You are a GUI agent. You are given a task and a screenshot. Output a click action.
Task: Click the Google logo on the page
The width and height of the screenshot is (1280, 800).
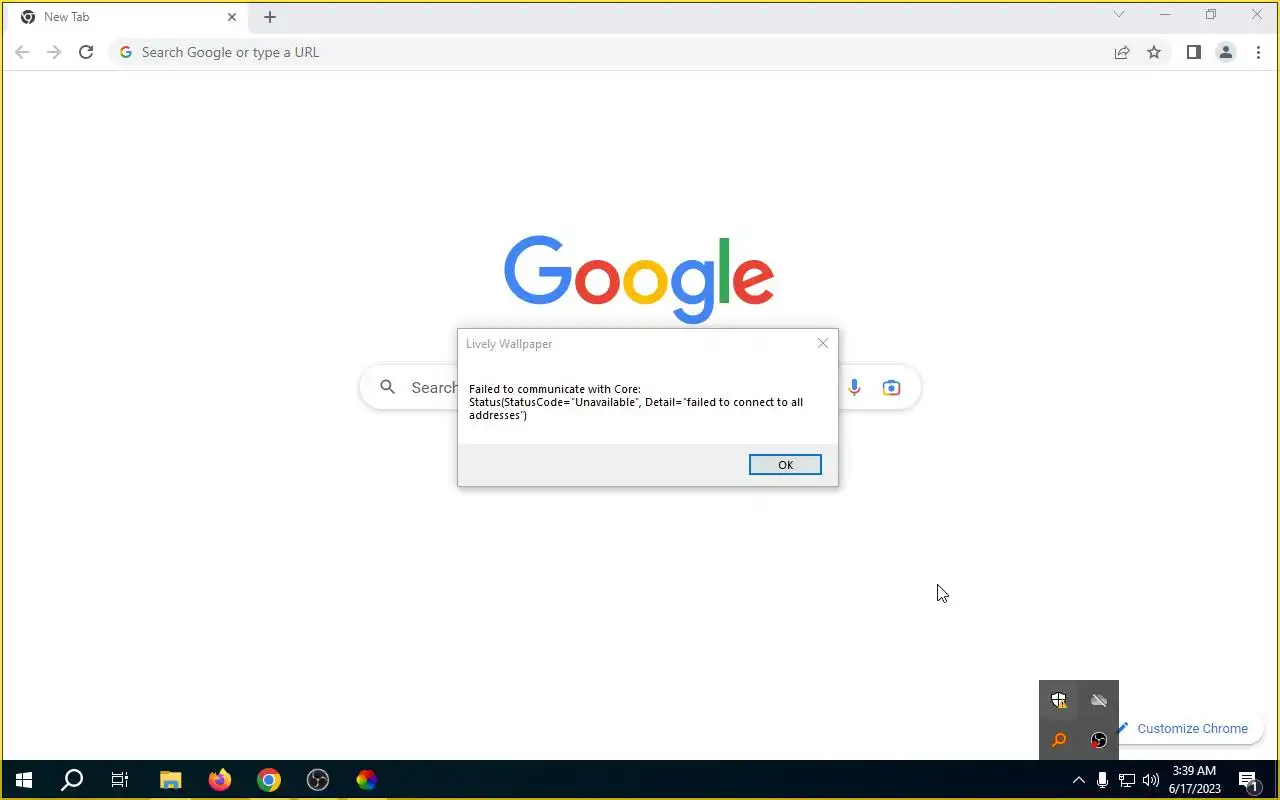pyautogui.click(x=639, y=279)
